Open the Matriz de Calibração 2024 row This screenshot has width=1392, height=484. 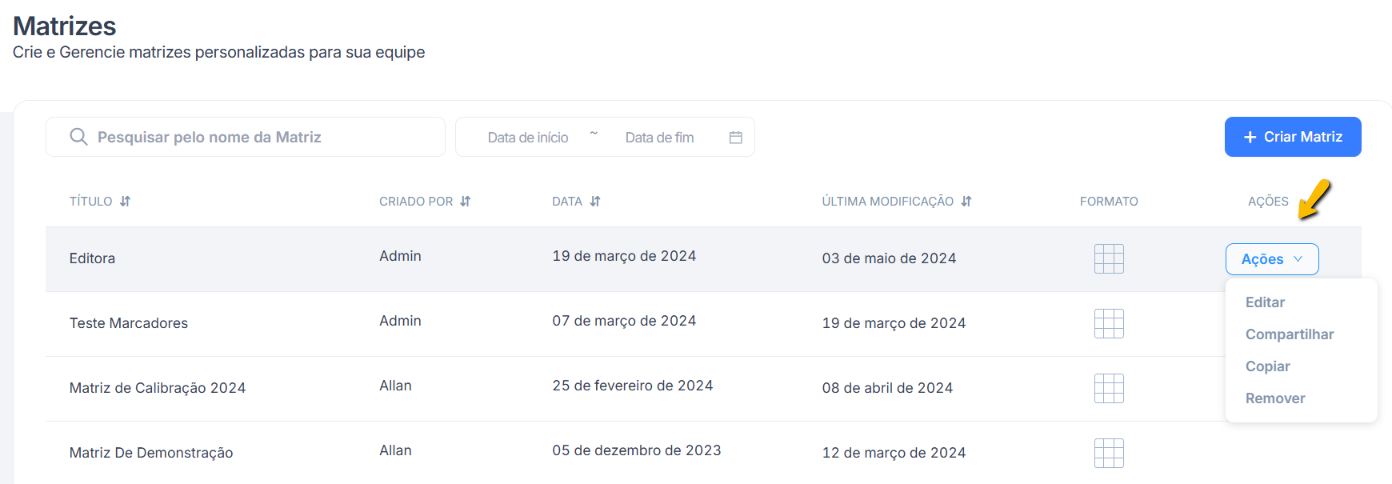[157, 388]
